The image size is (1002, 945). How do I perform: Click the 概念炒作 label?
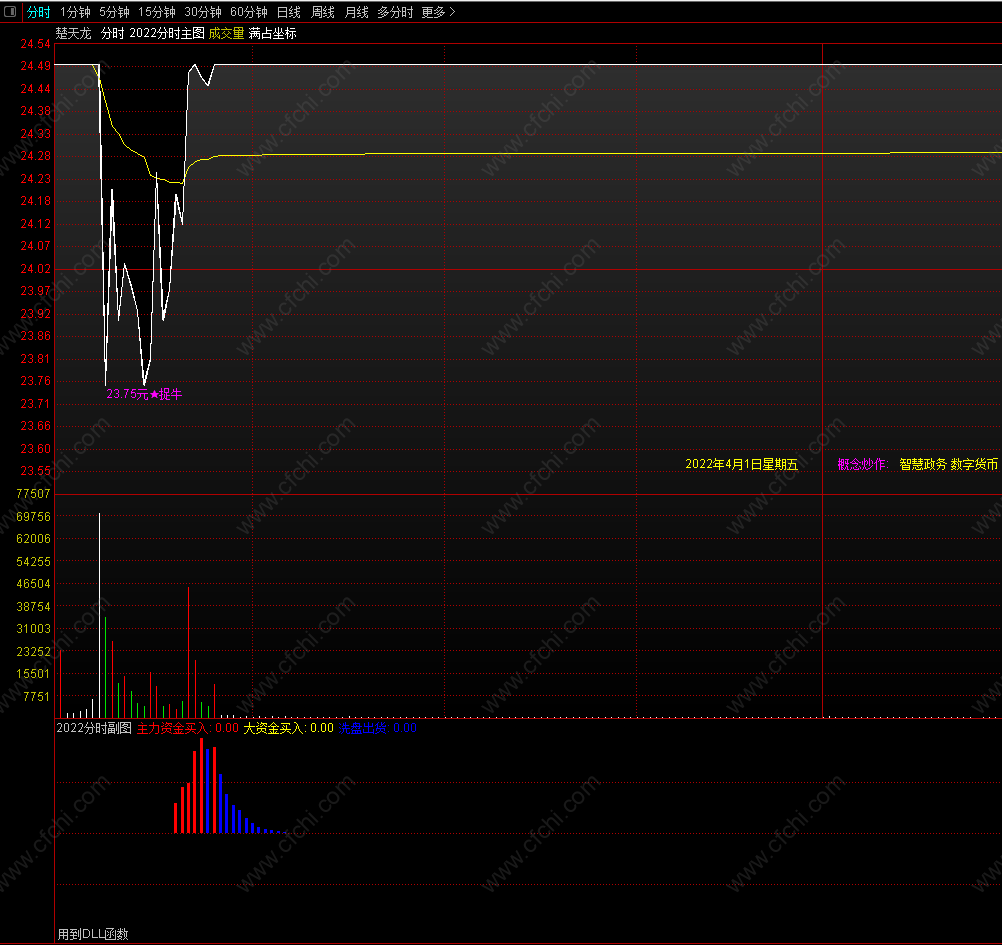point(863,465)
